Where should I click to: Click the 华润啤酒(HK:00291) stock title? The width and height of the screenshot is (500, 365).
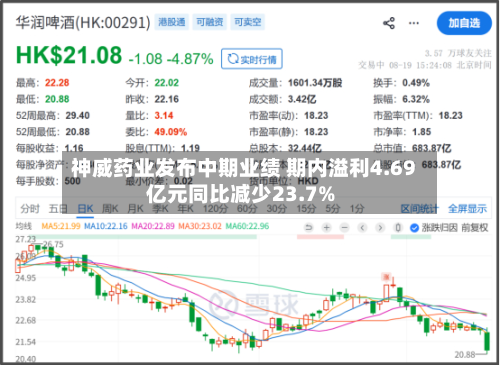(x=83, y=23)
